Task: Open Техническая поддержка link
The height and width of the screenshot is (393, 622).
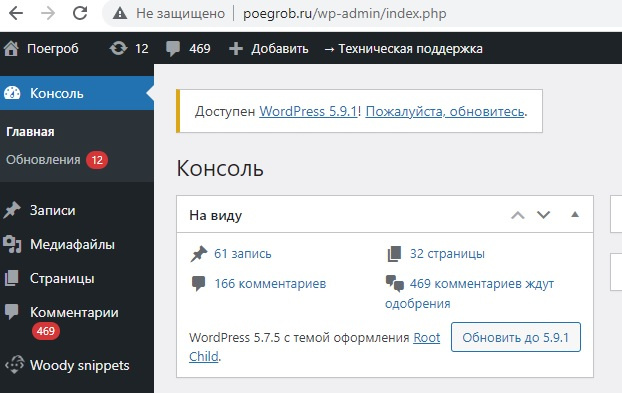Action: (x=403, y=49)
